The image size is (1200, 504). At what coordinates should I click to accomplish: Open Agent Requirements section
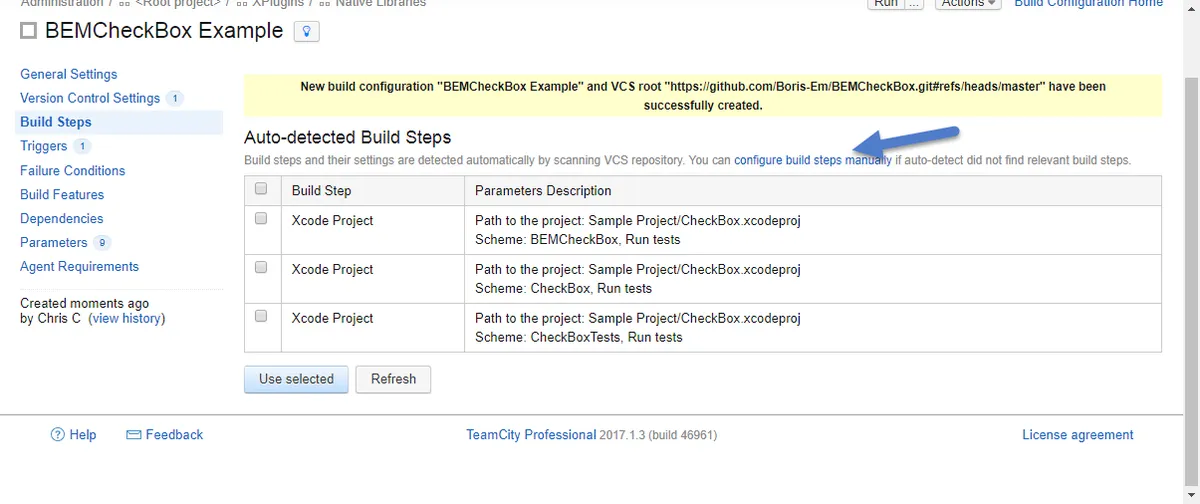point(80,266)
